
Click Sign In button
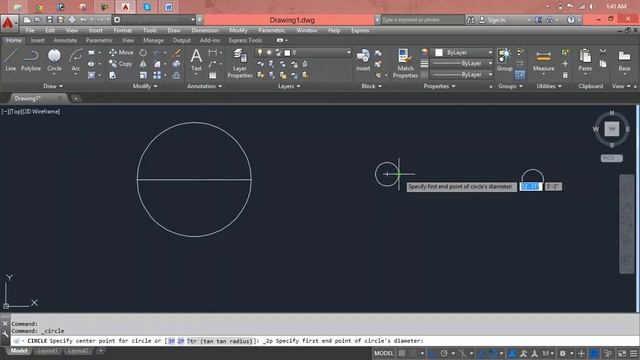tap(493, 20)
